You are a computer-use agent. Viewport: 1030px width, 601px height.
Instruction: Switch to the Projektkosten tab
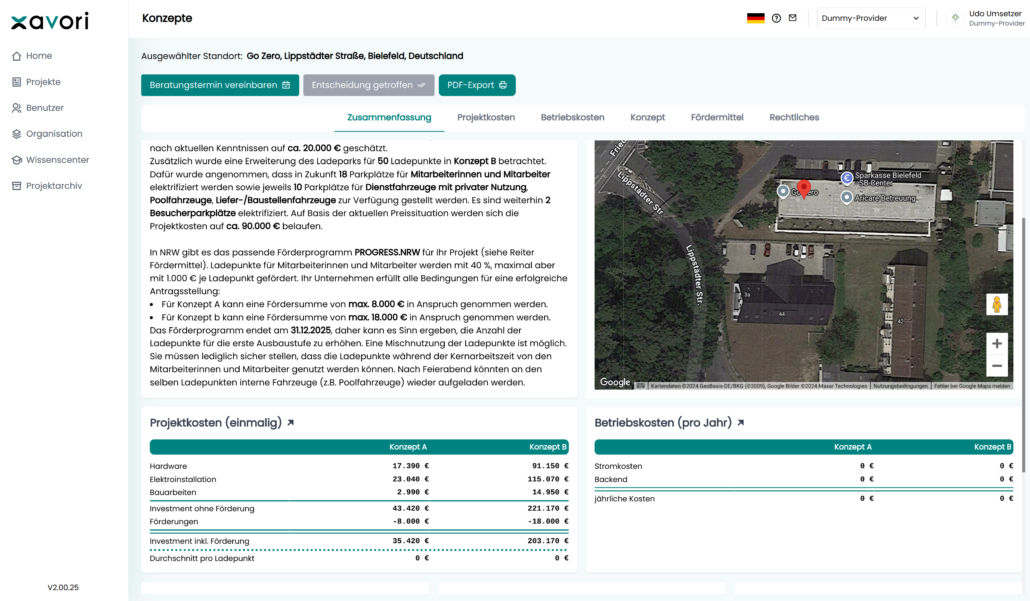[486, 118]
